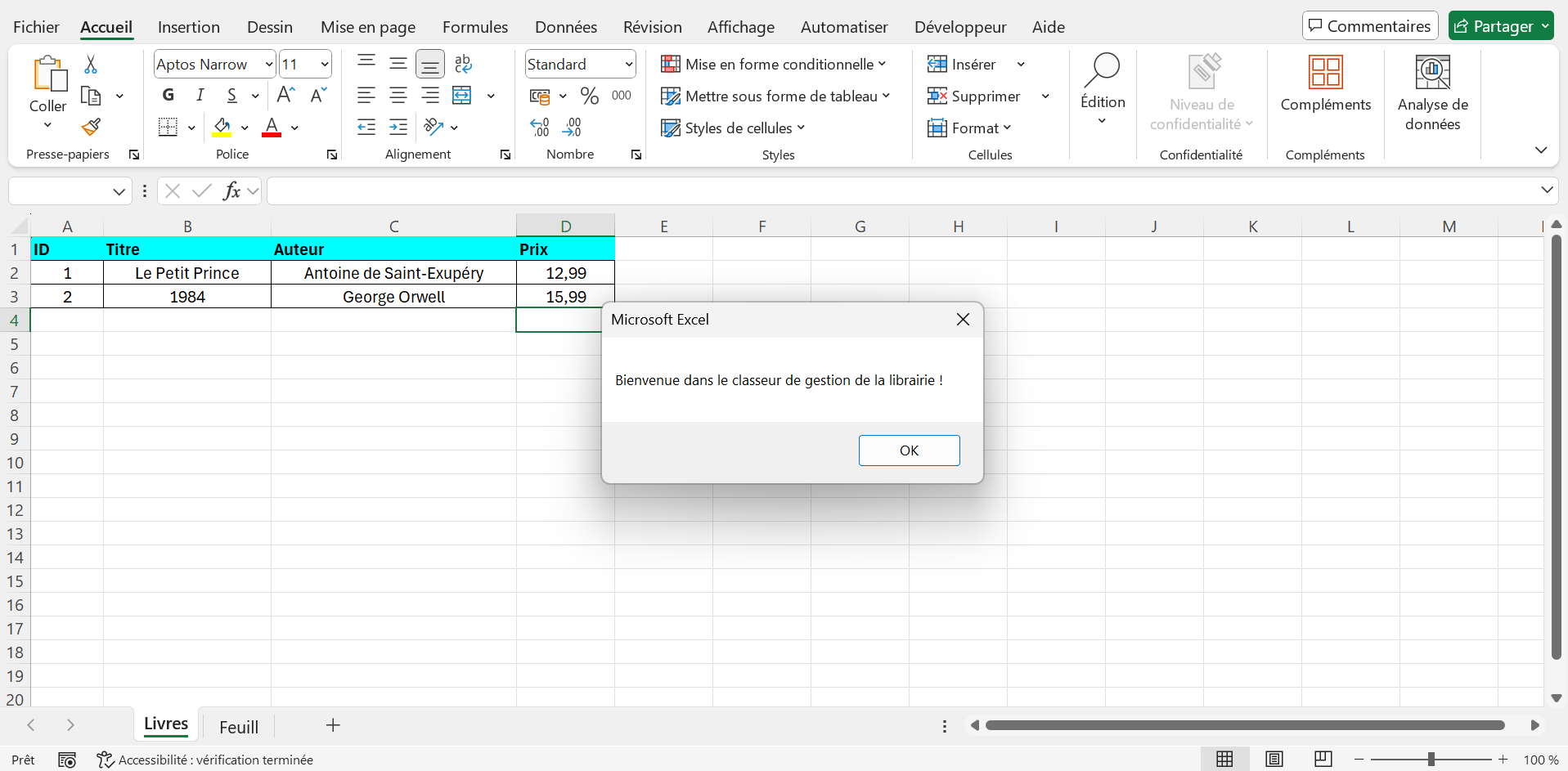Click the macro recording status icon
The width and height of the screenshot is (1568, 771).
click(67, 760)
